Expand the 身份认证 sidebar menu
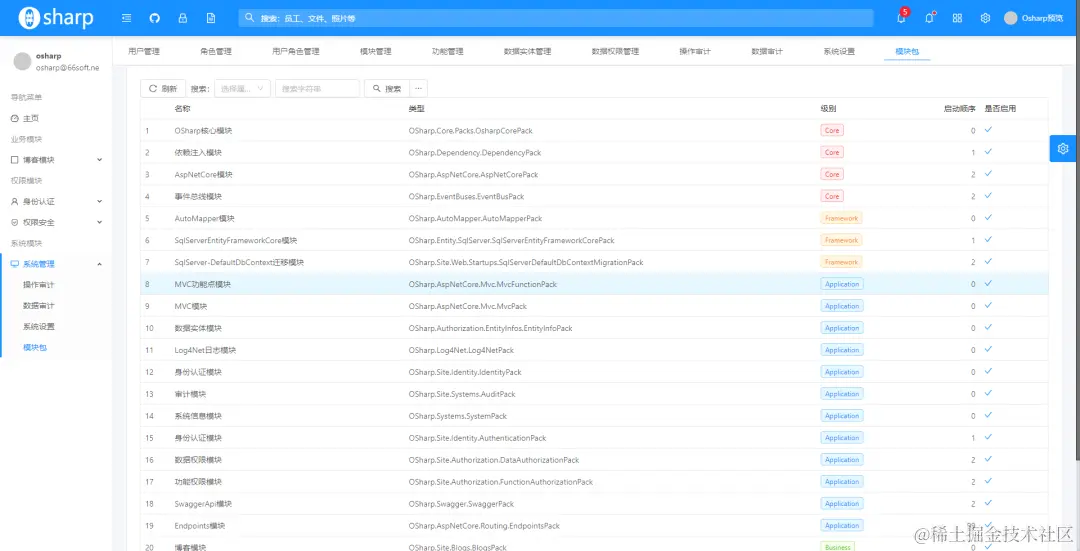The height and width of the screenshot is (551, 1080). tap(55, 202)
